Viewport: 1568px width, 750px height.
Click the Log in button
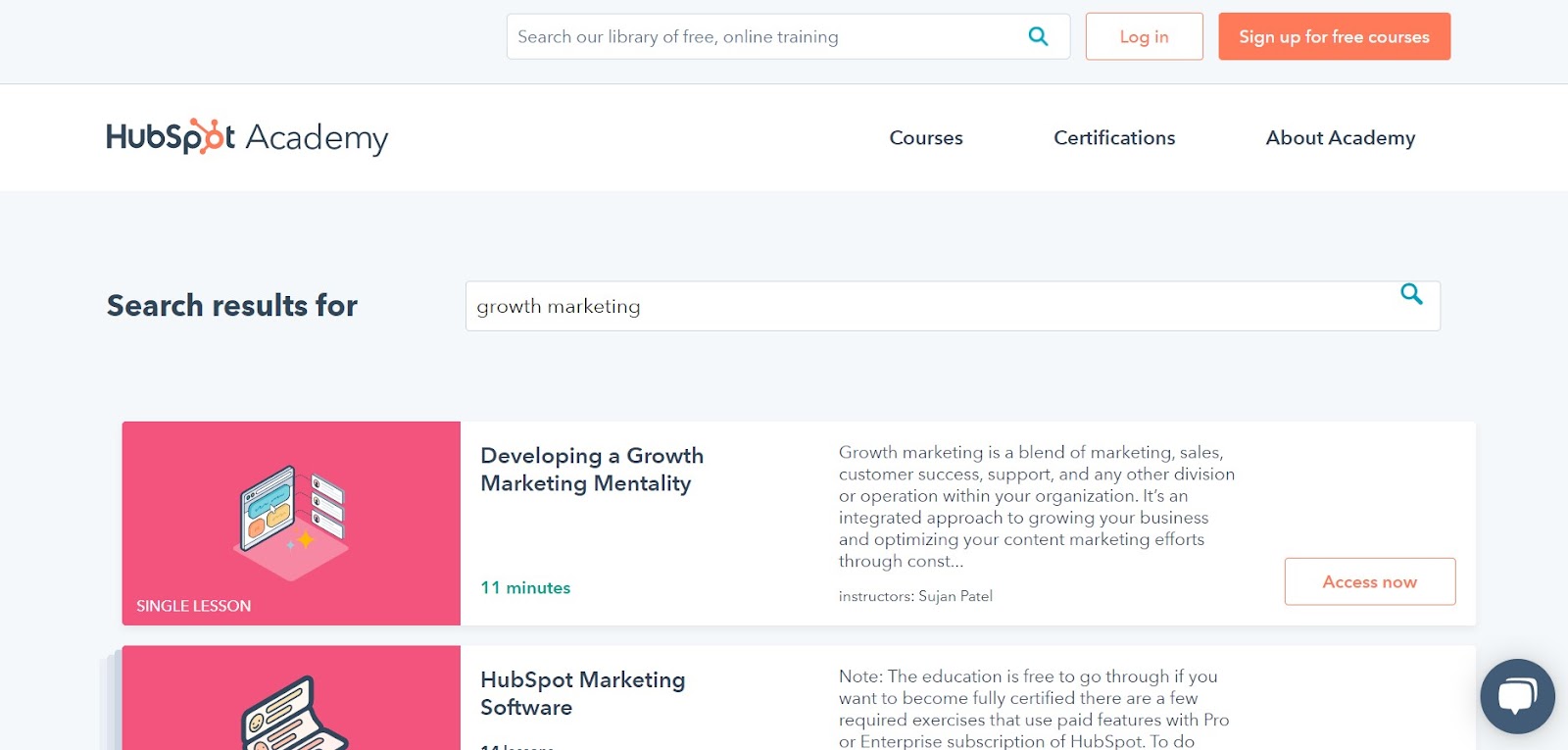pyautogui.click(x=1144, y=36)
